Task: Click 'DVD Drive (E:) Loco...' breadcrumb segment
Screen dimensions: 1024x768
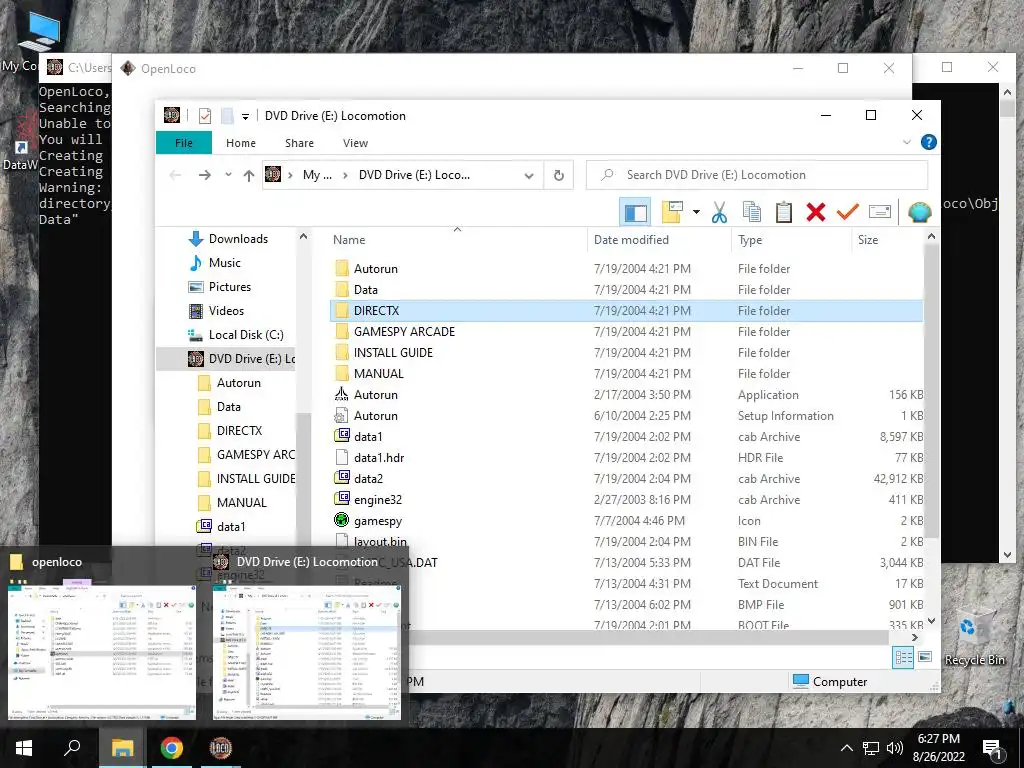Action: (414, 175)
